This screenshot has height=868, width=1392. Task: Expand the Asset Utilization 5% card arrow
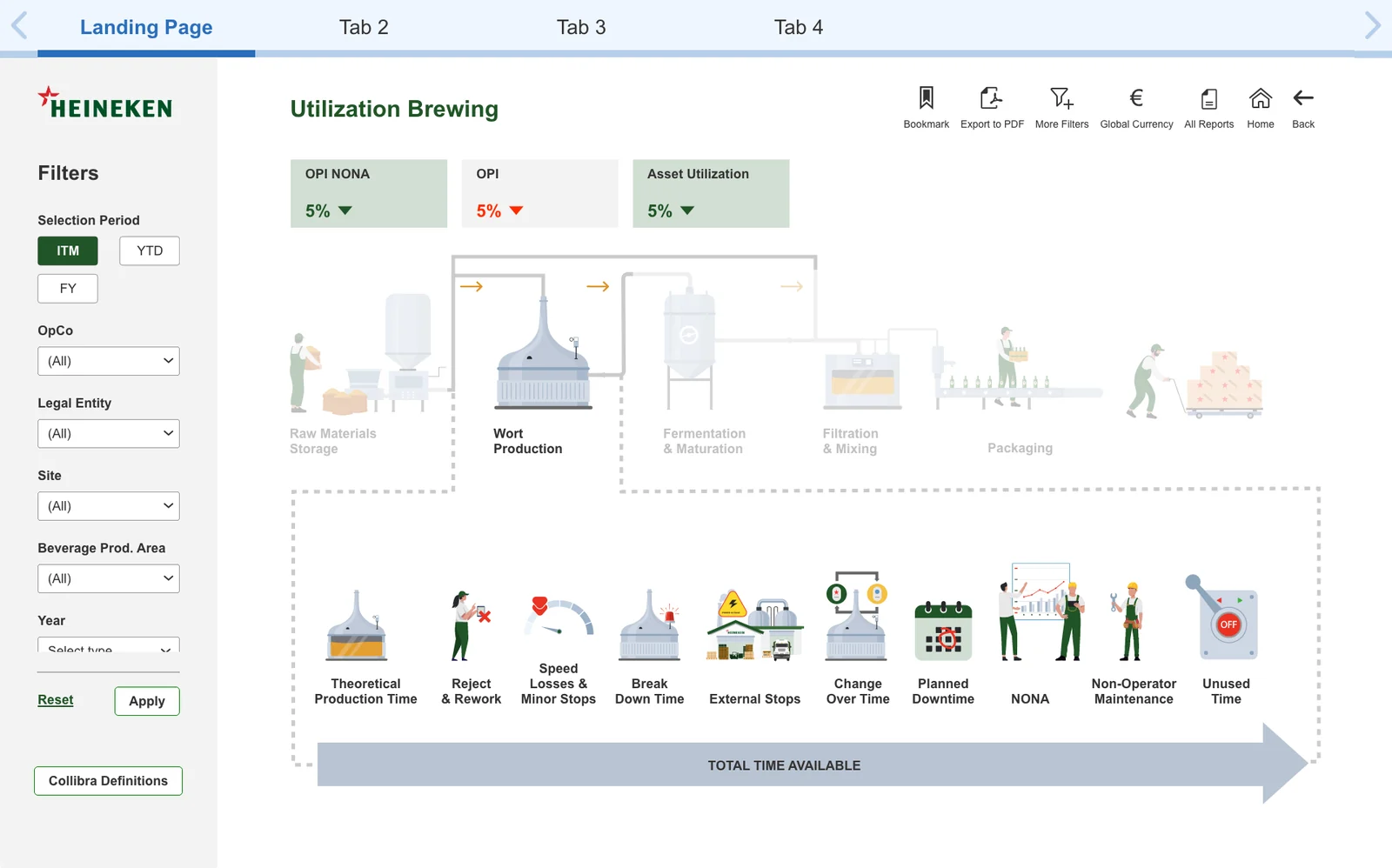(687, 210)
